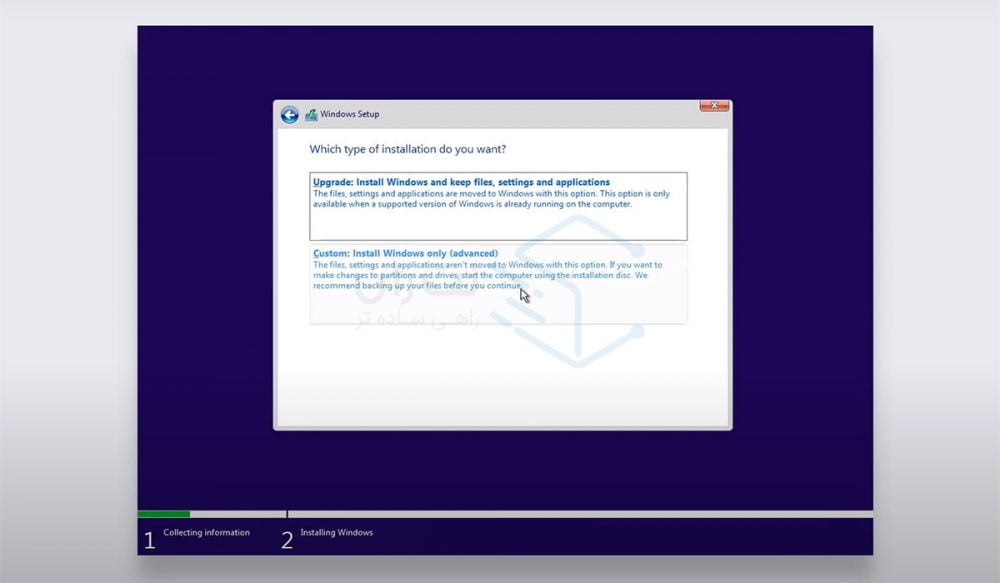The height and width of the screenshot is (583, 1000).
Task: Click the step number 1
Action: click(x=150, y=541)
